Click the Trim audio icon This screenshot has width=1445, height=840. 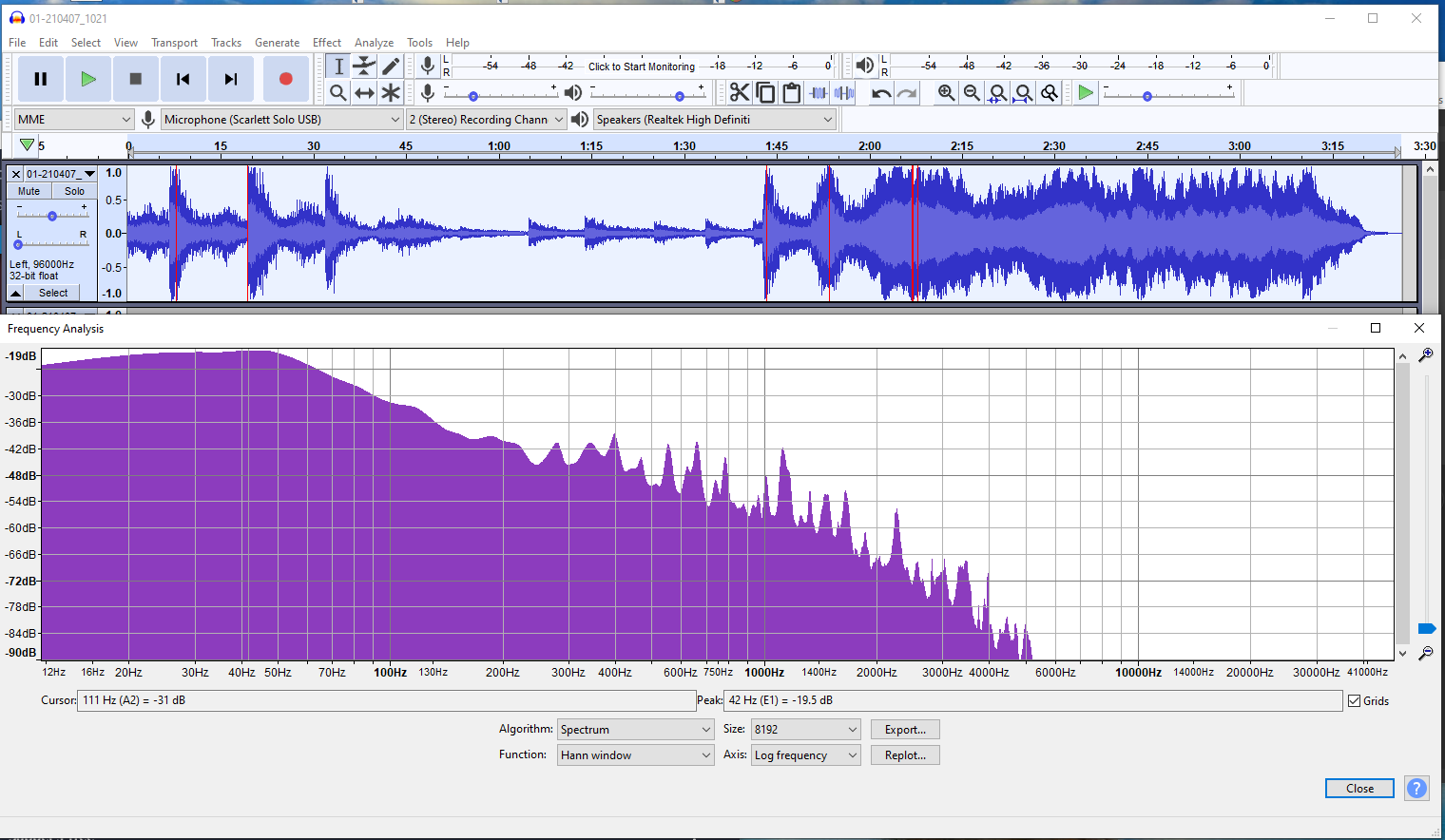(x=818, y=92)
